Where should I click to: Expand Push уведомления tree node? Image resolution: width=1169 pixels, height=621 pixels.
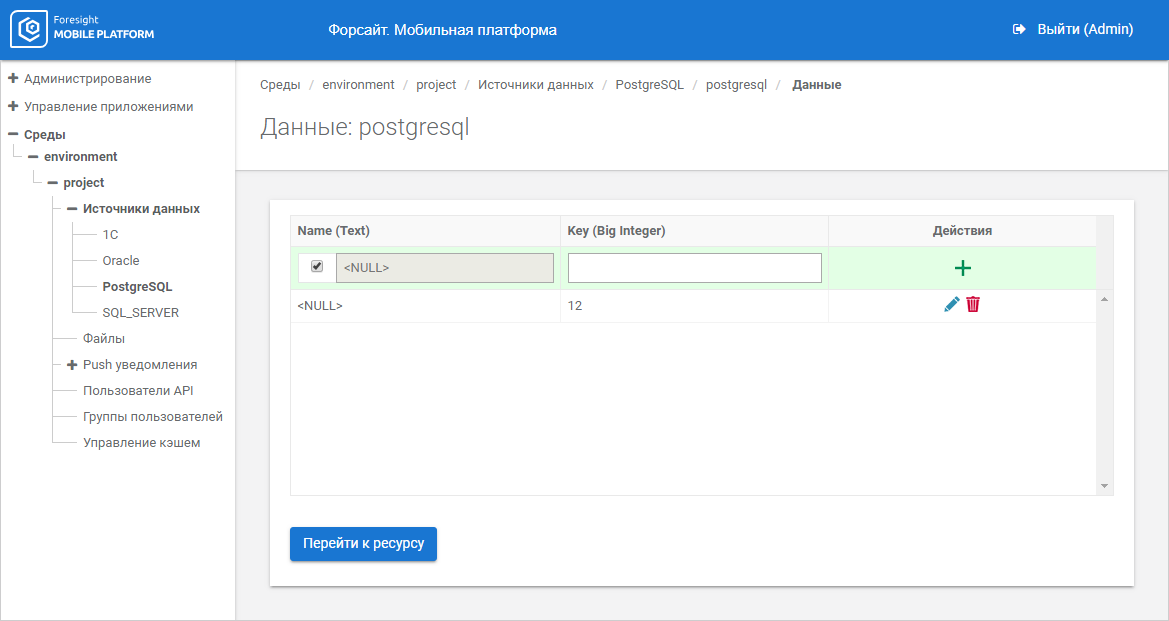click(x=72, y=365)
